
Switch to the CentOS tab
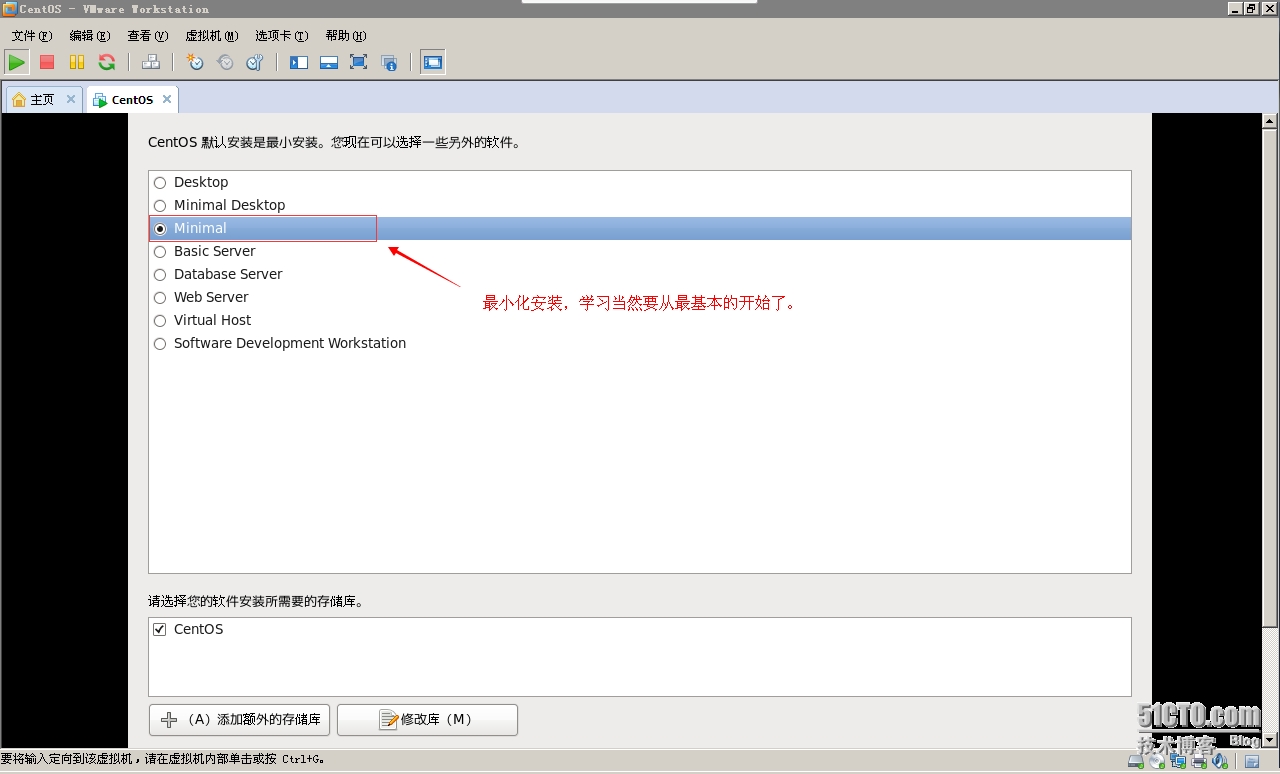coord(132,100)
